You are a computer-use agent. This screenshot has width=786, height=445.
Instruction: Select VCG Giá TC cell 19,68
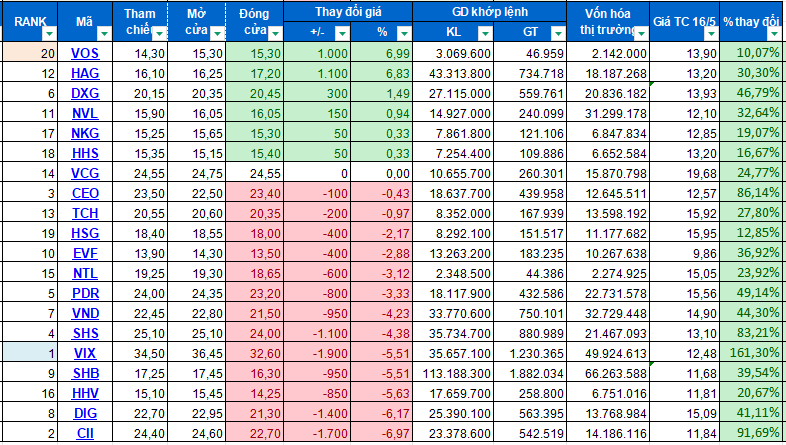tap(684, 173)
